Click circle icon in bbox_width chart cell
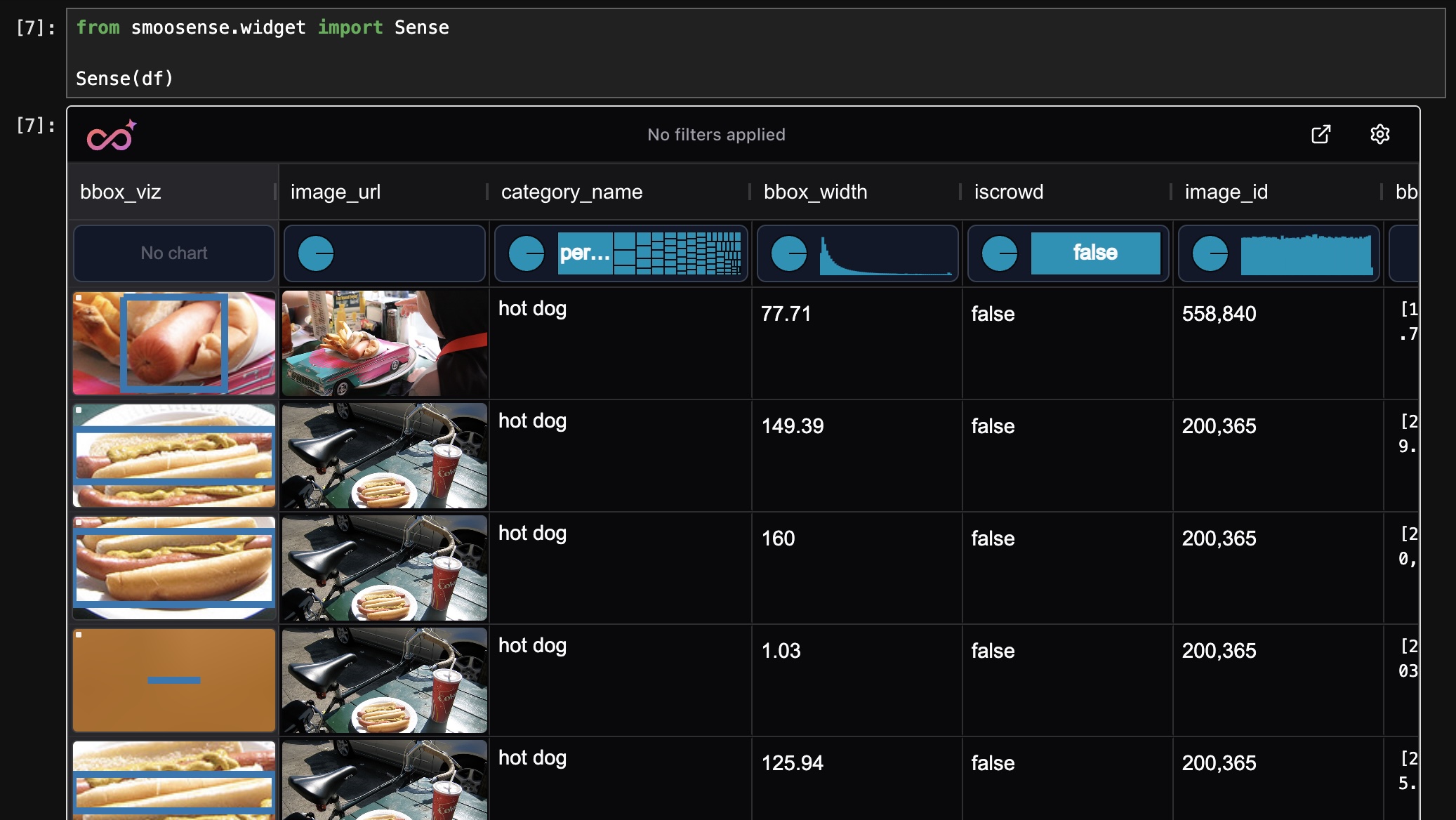This screenshot has height=820, width=1456. point(789,253)
